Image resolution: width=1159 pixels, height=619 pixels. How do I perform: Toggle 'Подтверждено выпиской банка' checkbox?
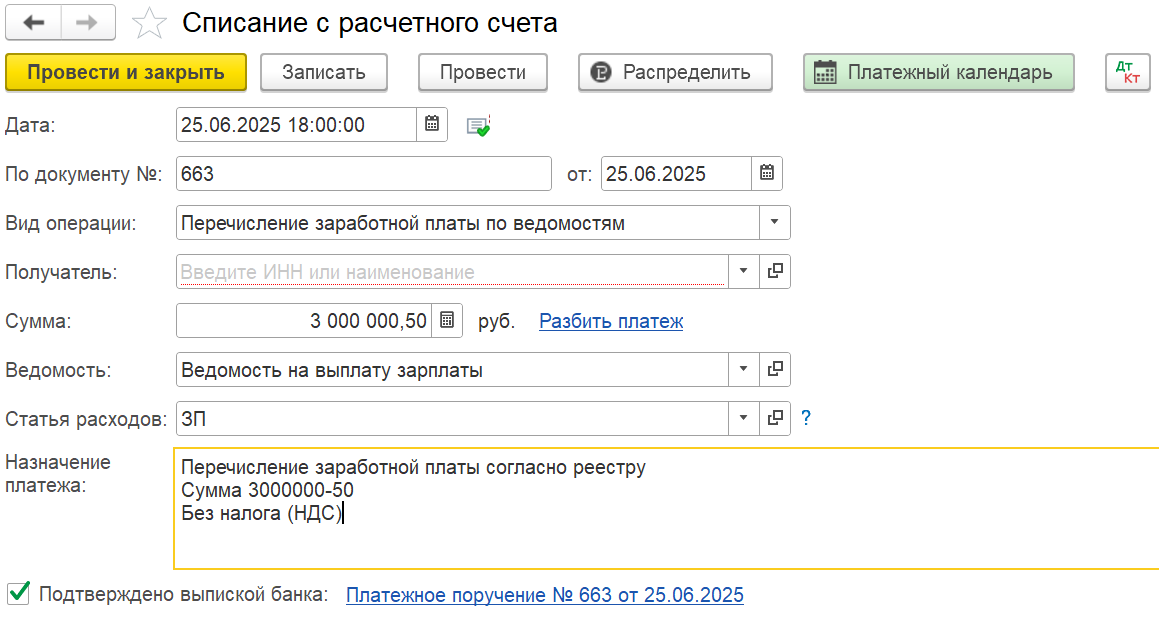(18, 593)
